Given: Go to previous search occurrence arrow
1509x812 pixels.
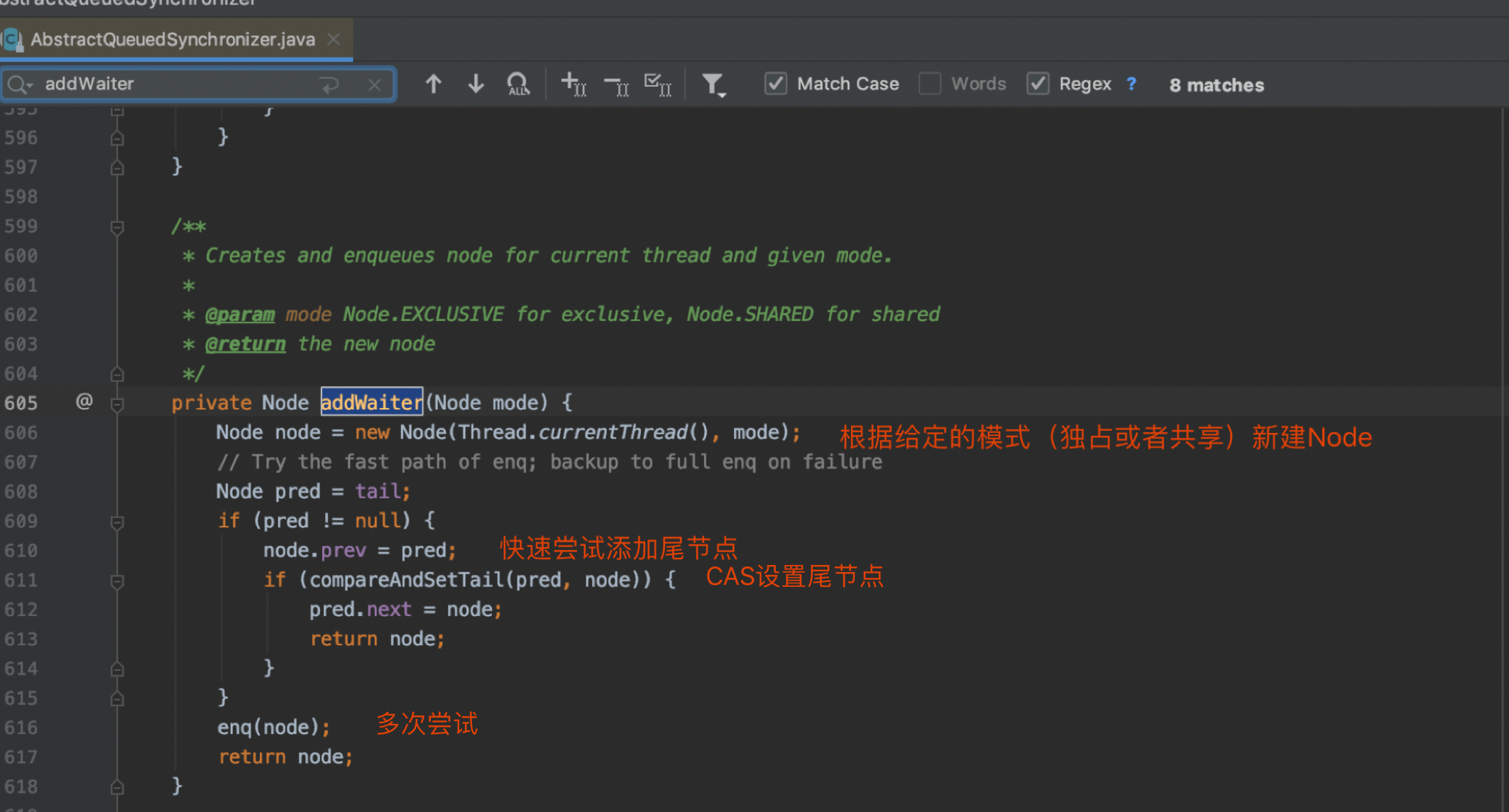Looking at the screenshot, I should tap(434, 84).
